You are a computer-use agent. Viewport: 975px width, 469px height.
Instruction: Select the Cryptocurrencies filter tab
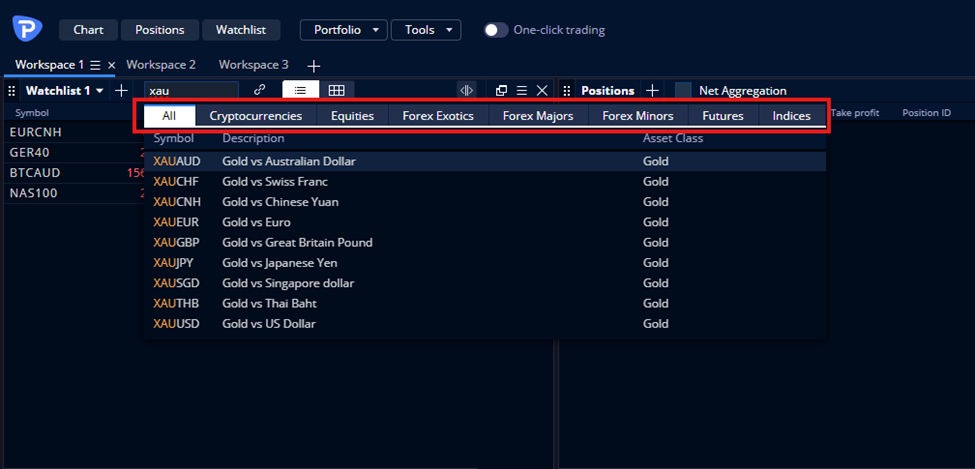(255, 116)
